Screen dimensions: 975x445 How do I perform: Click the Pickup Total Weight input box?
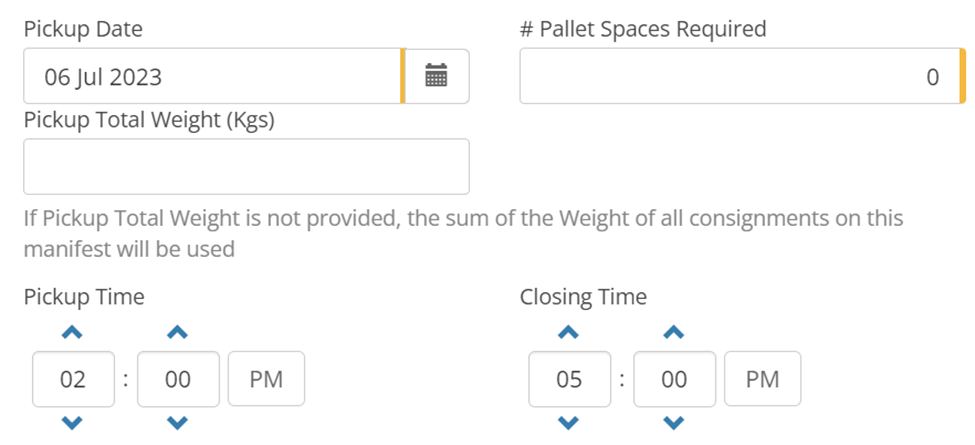click(x=246, y=166)
